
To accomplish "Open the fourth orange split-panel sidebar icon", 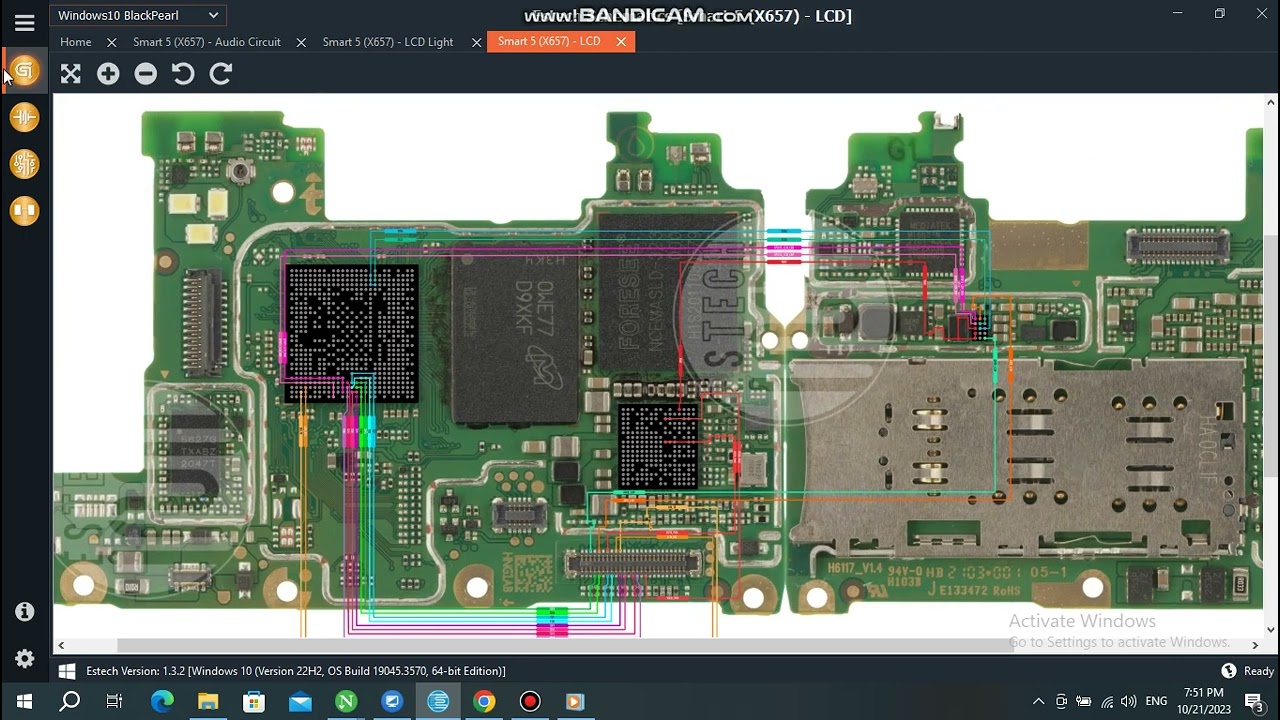I will pyautogui.click(x=24, y=210).
